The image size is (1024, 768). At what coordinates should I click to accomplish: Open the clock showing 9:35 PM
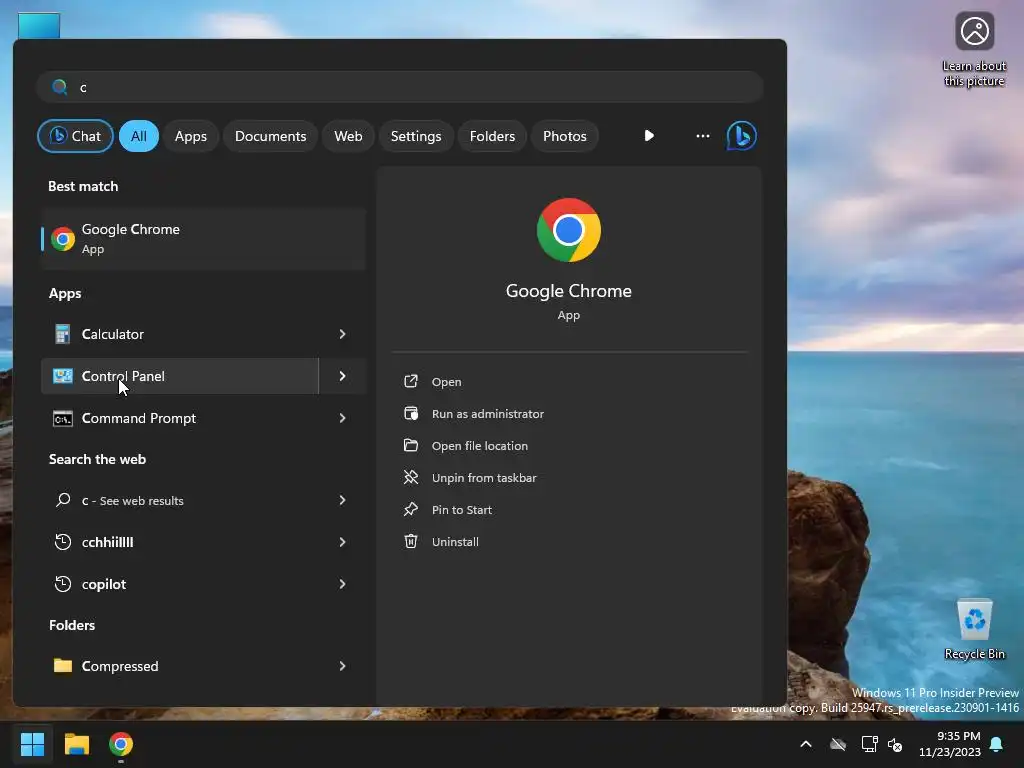coord(950,744)
